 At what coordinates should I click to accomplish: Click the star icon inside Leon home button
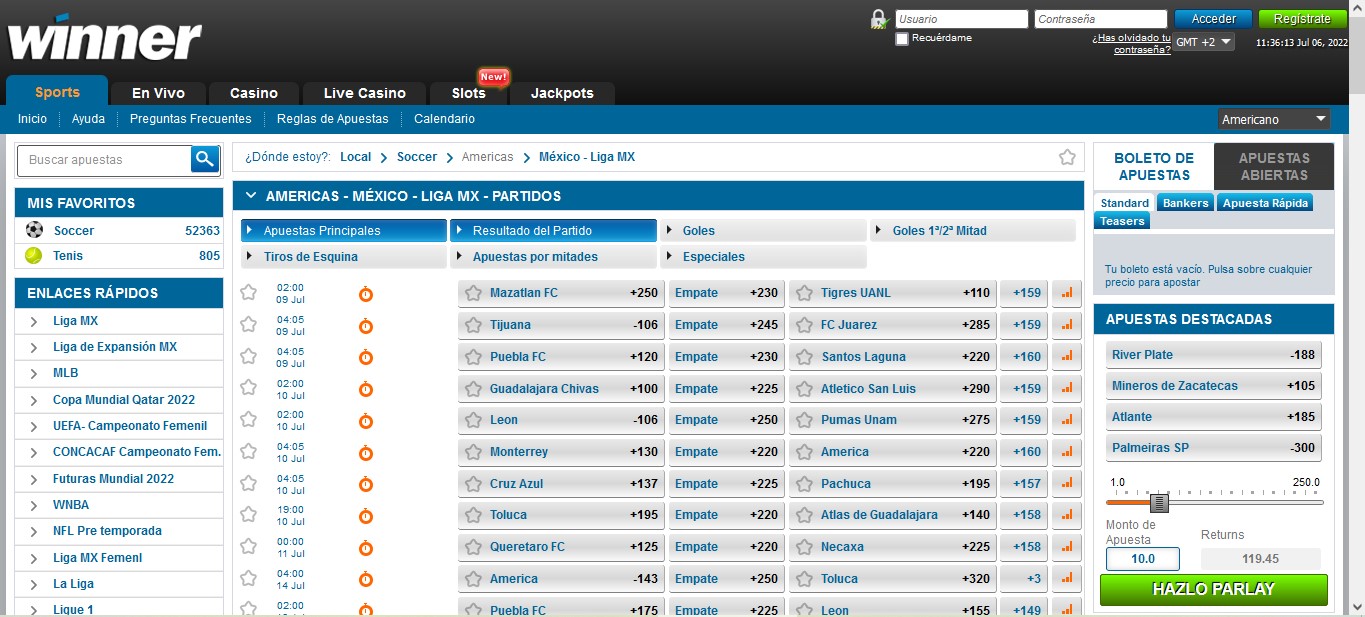[473, 421]
